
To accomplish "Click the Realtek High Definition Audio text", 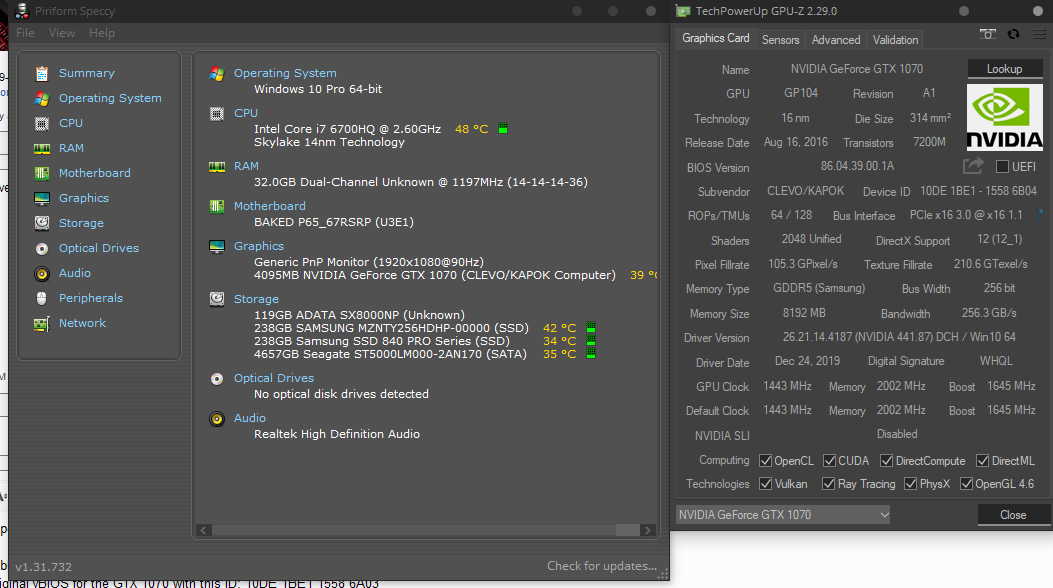I will (x=336, y=434).
